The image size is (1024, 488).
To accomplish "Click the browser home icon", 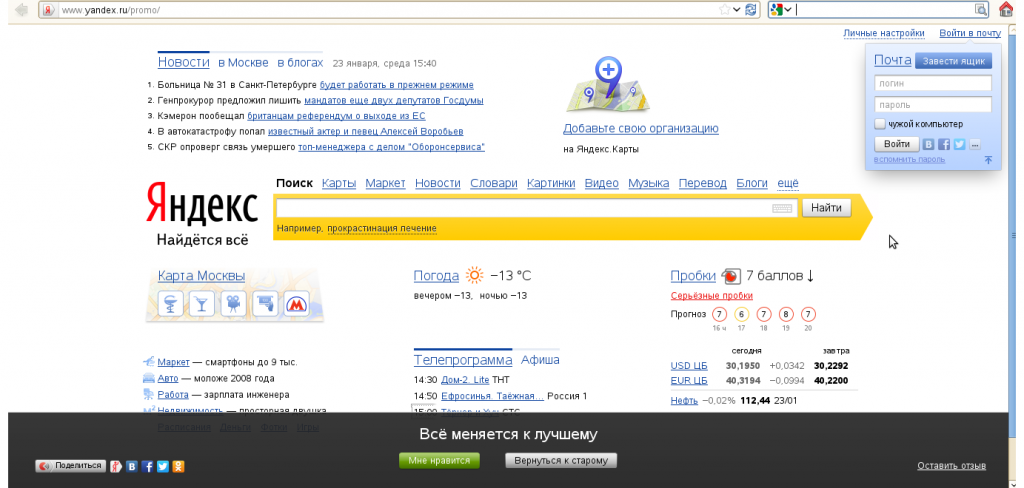I will pos(1006,9).
